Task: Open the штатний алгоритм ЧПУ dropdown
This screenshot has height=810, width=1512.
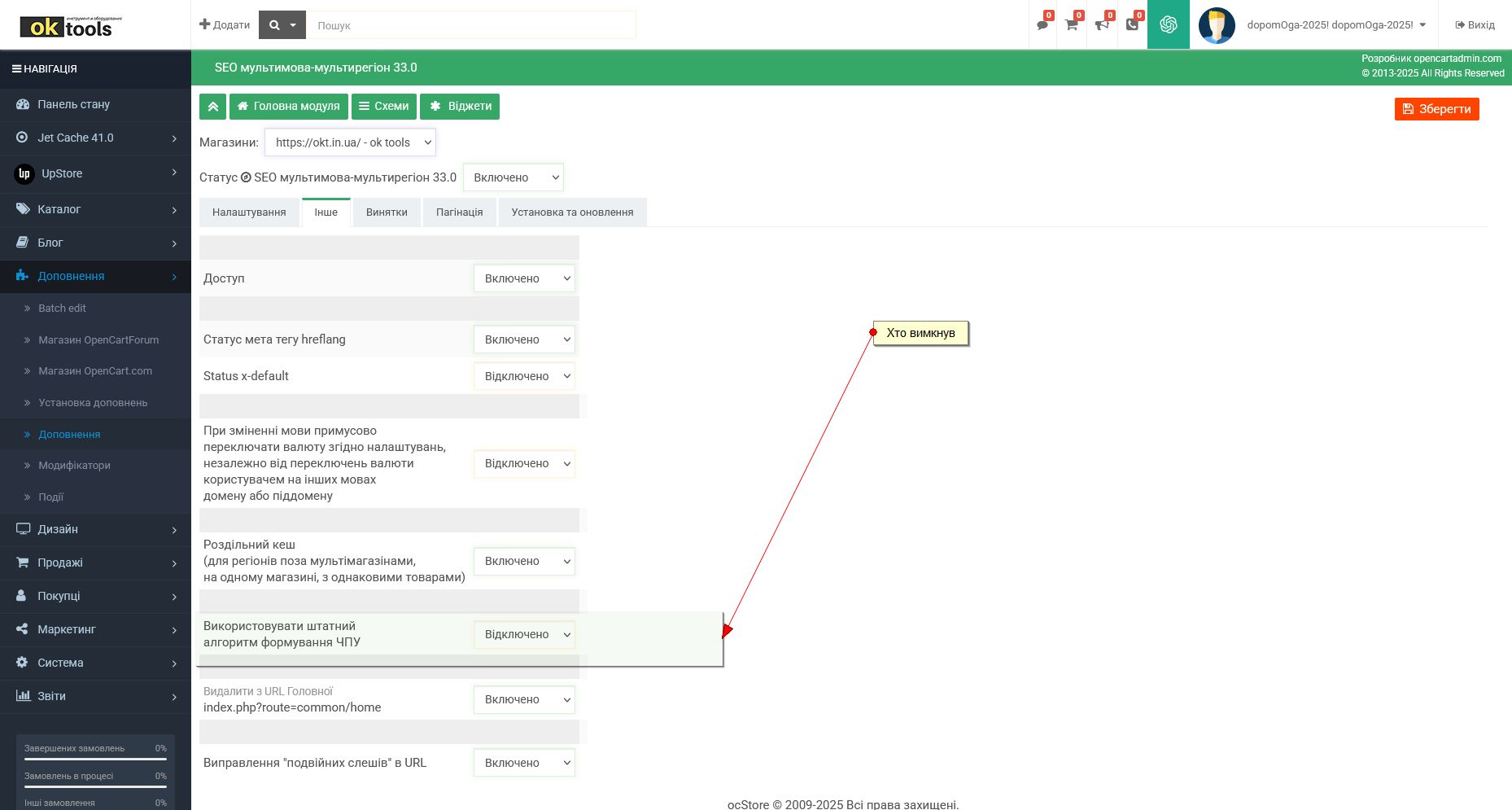Action: coord(524,634)
